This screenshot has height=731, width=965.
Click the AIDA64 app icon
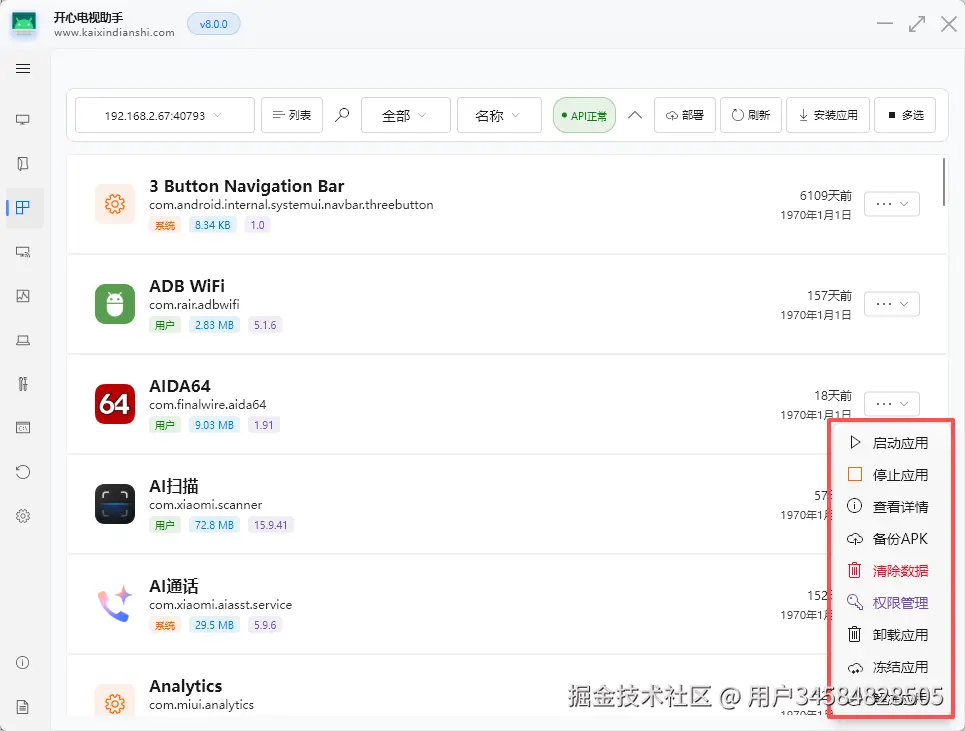(115, 404)
